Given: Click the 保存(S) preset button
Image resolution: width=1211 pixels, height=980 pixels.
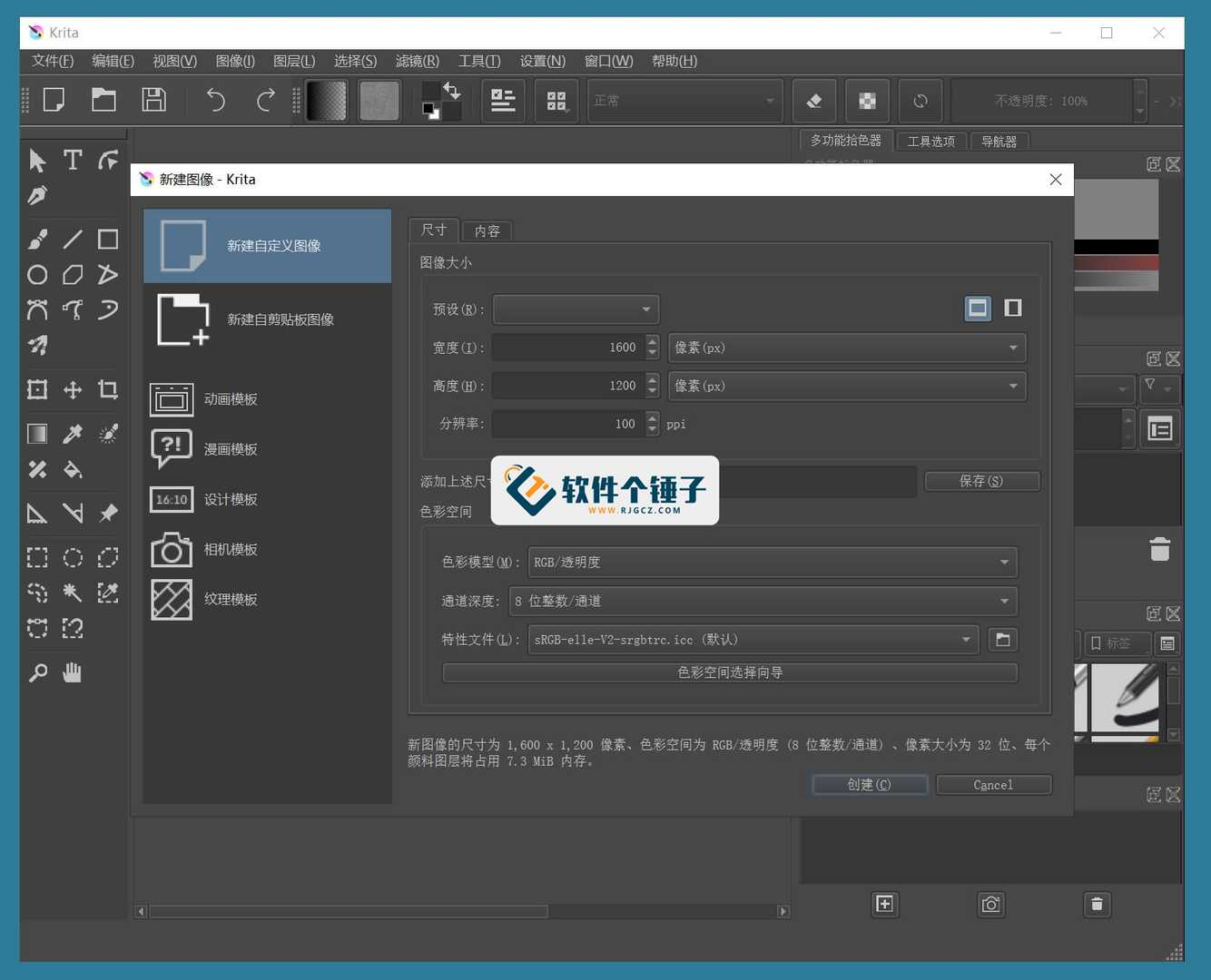Looking at the screenshot, I should (x=981, y=481).
